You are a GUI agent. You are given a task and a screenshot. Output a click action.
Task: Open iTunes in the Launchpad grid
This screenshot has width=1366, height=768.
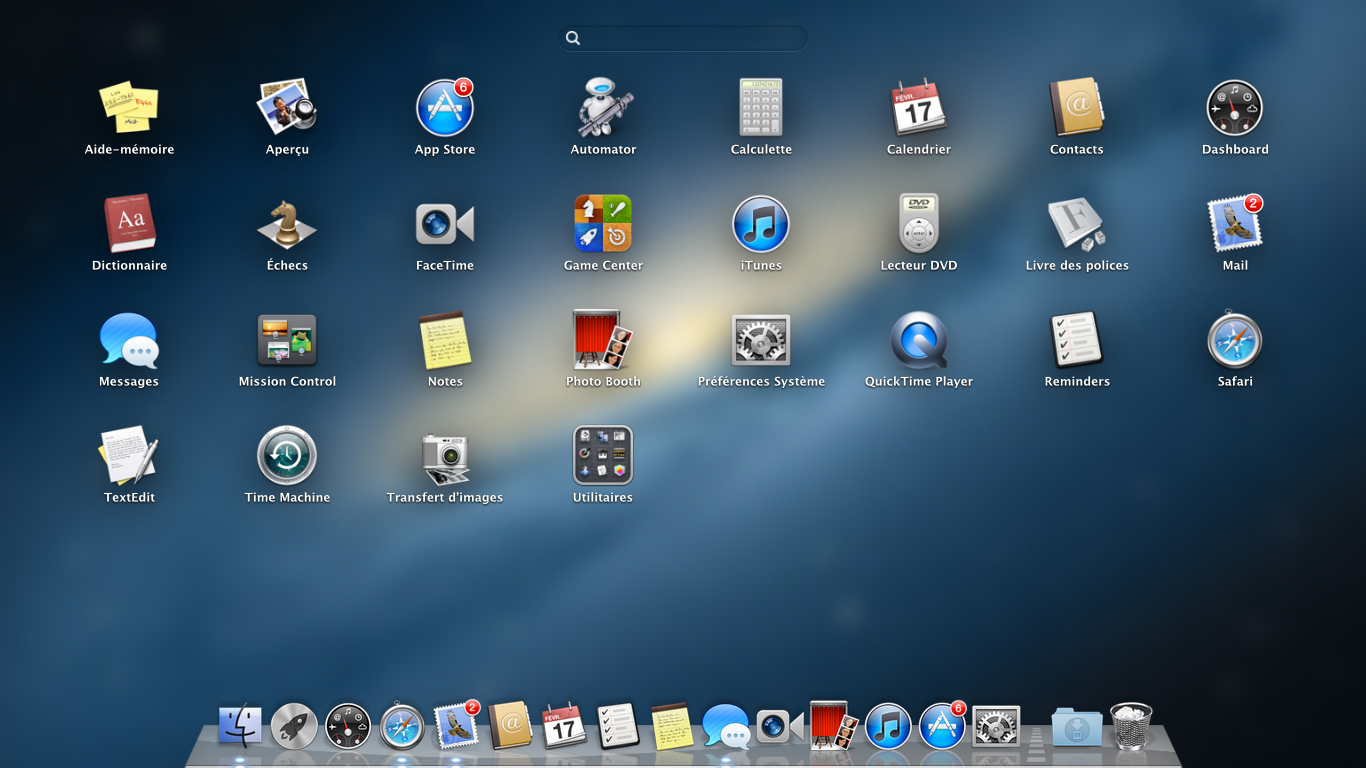761,224
